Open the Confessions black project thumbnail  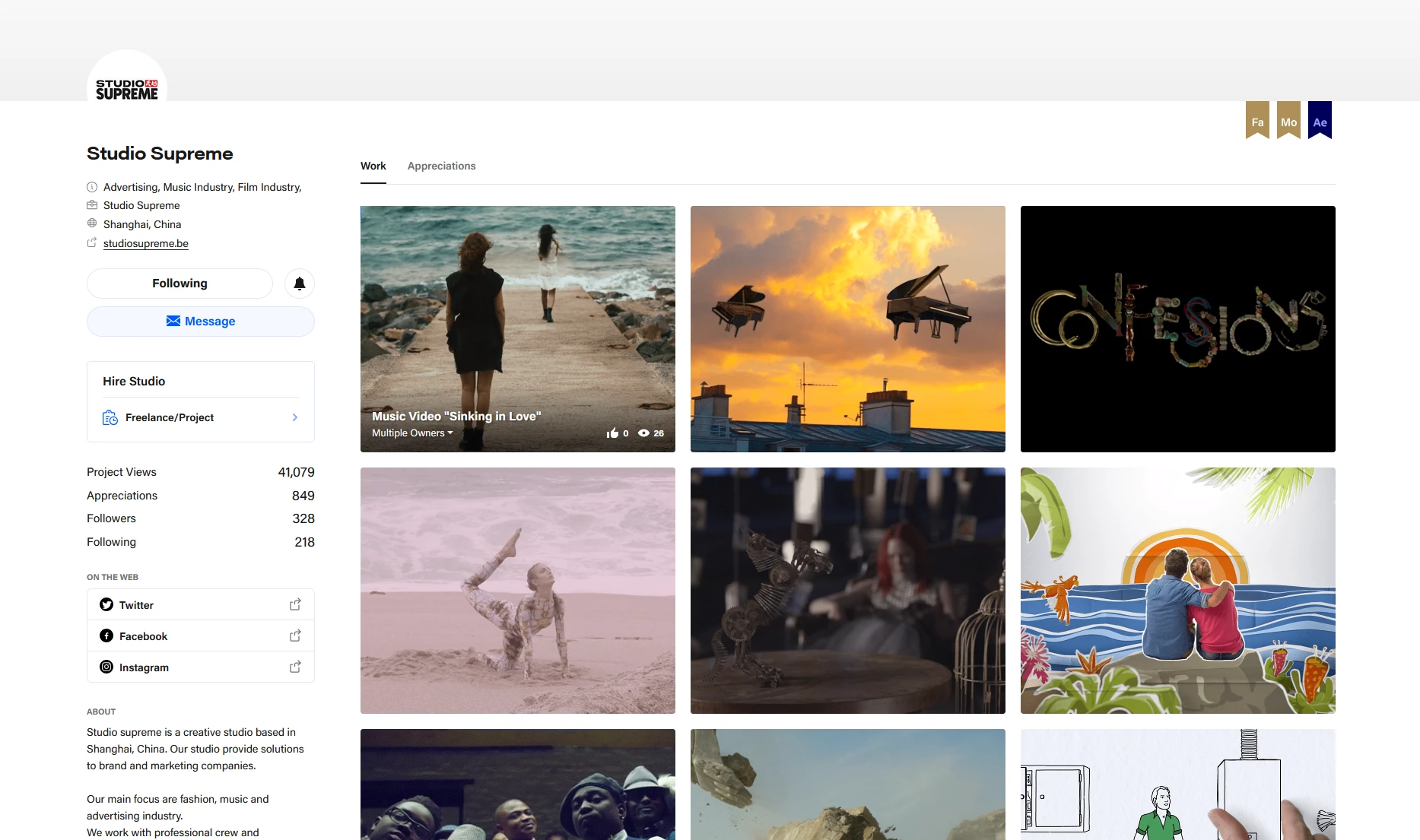click(1178, 329)
